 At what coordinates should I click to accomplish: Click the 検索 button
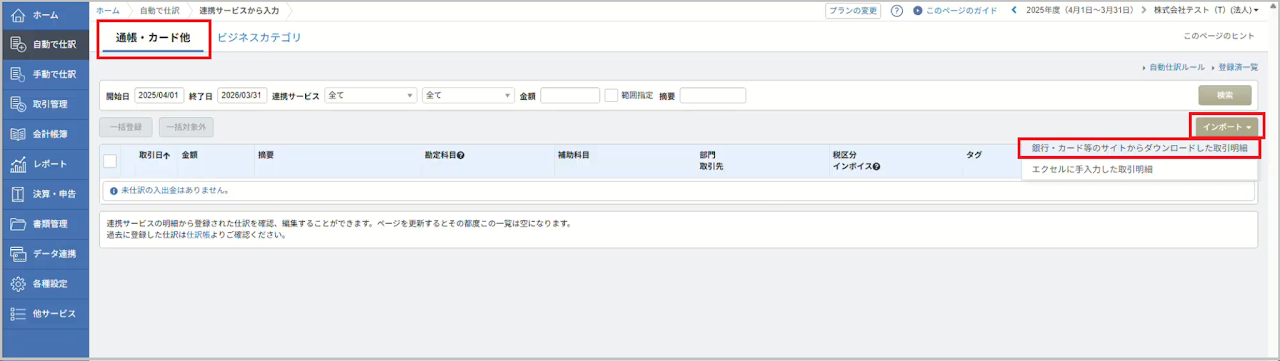[1225, 96]
